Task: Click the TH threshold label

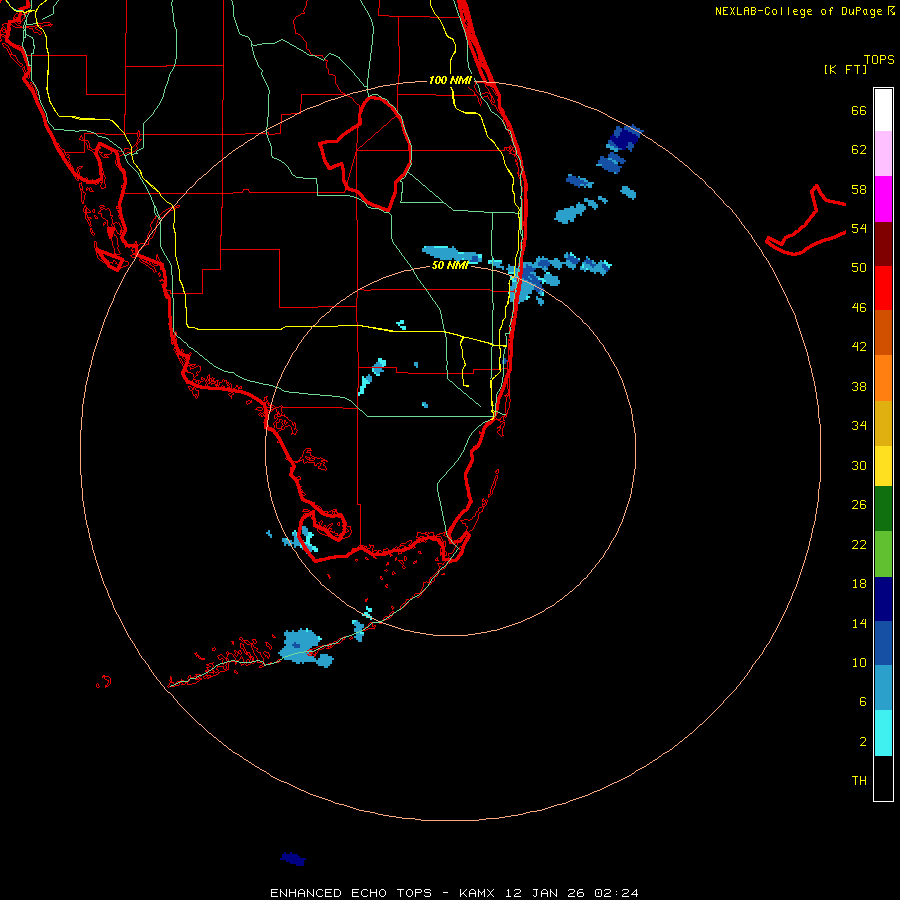Action: pos(859,781)
